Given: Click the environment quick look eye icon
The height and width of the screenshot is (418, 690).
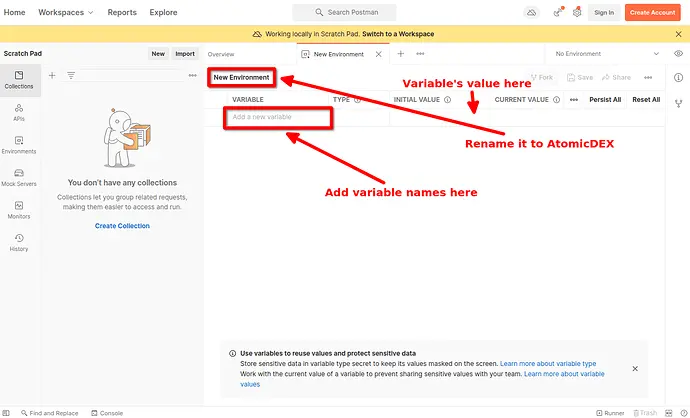Looking at the screenshot, I should pos(679,53).
